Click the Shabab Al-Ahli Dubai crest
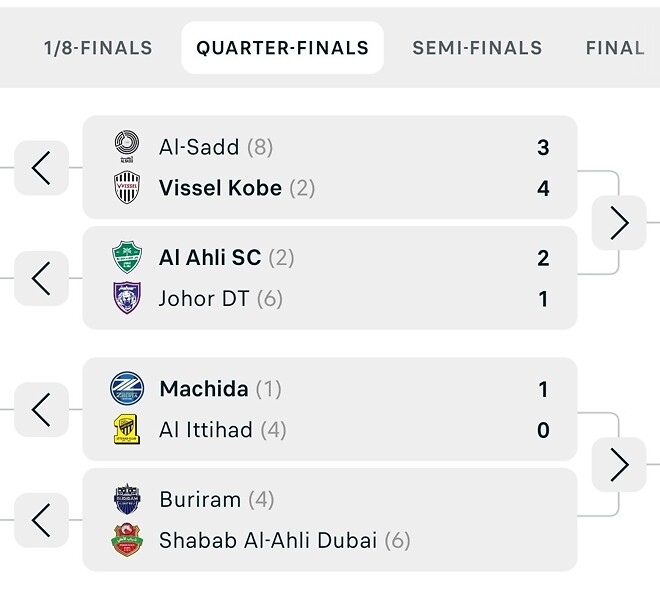Screen dimensions: 660x596 127,540
